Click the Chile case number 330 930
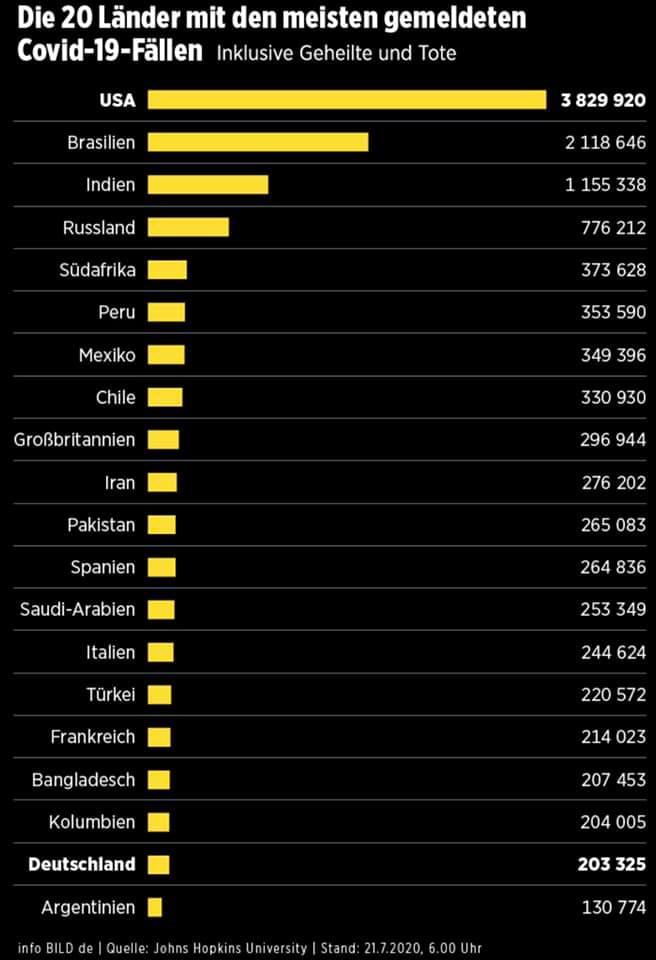This screenshot has width=656, height=960. pos(613,397)
